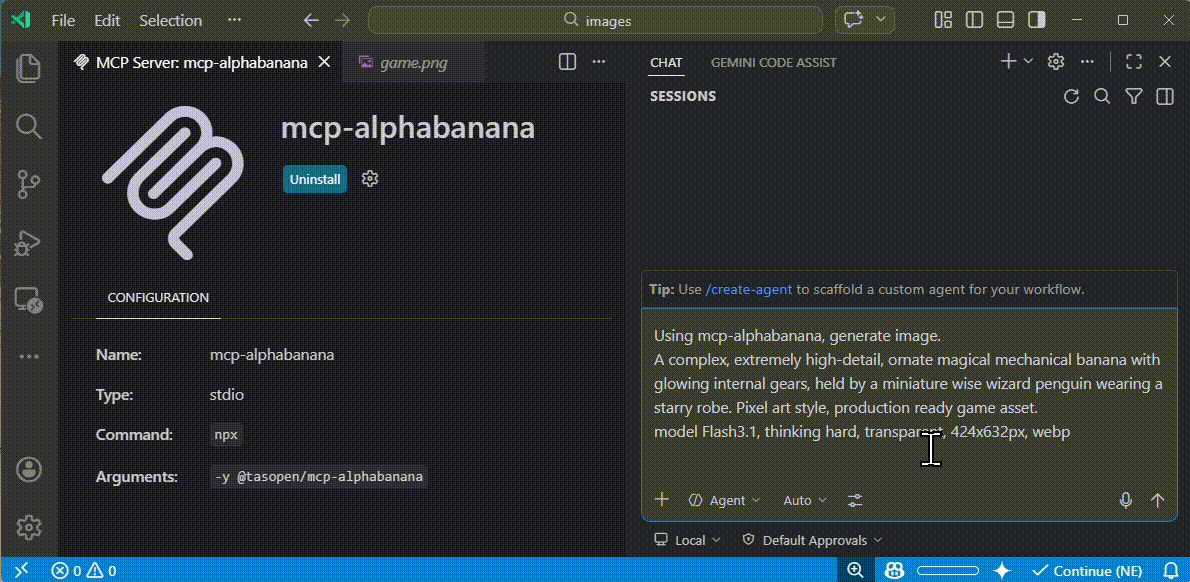
Task: Open the Selection menu
Action: [170, 20]
